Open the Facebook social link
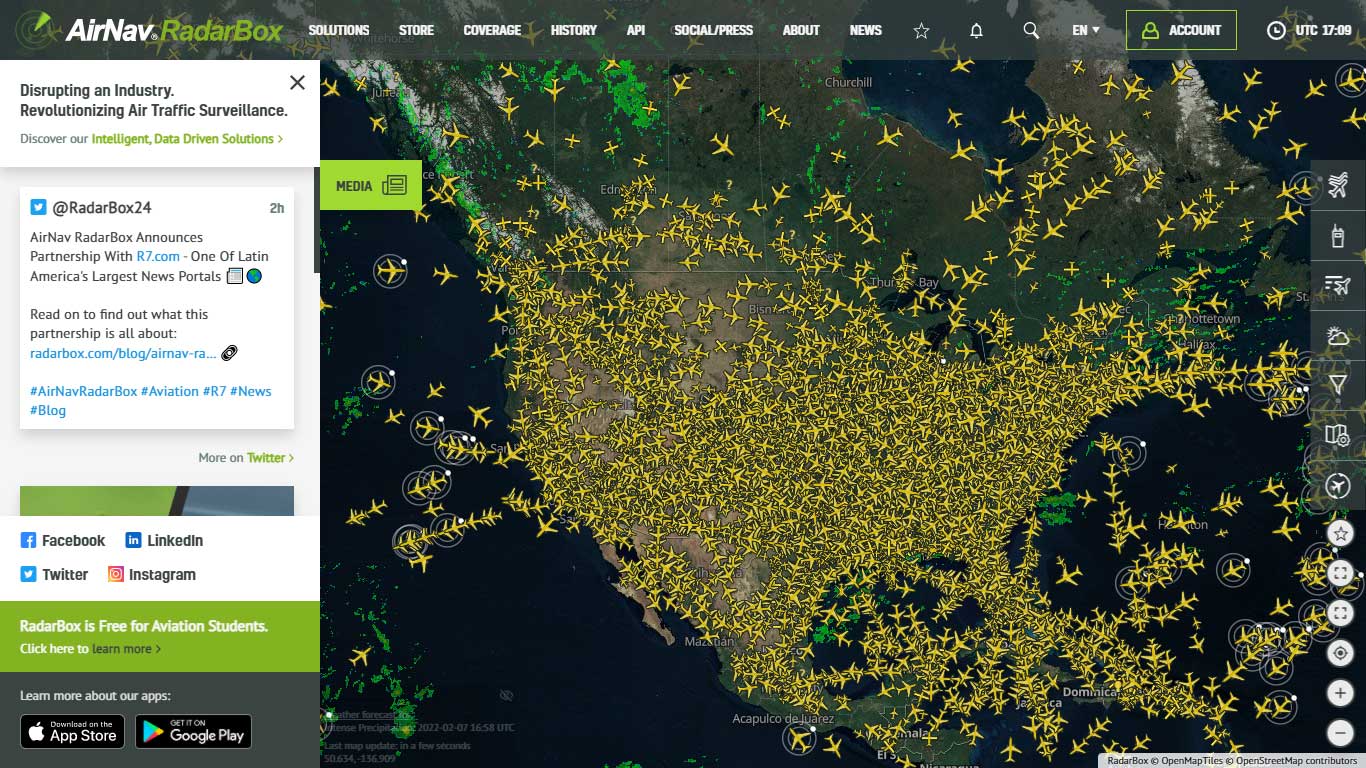This screenshot has width=1366, height=768. (x=63, y=540)
